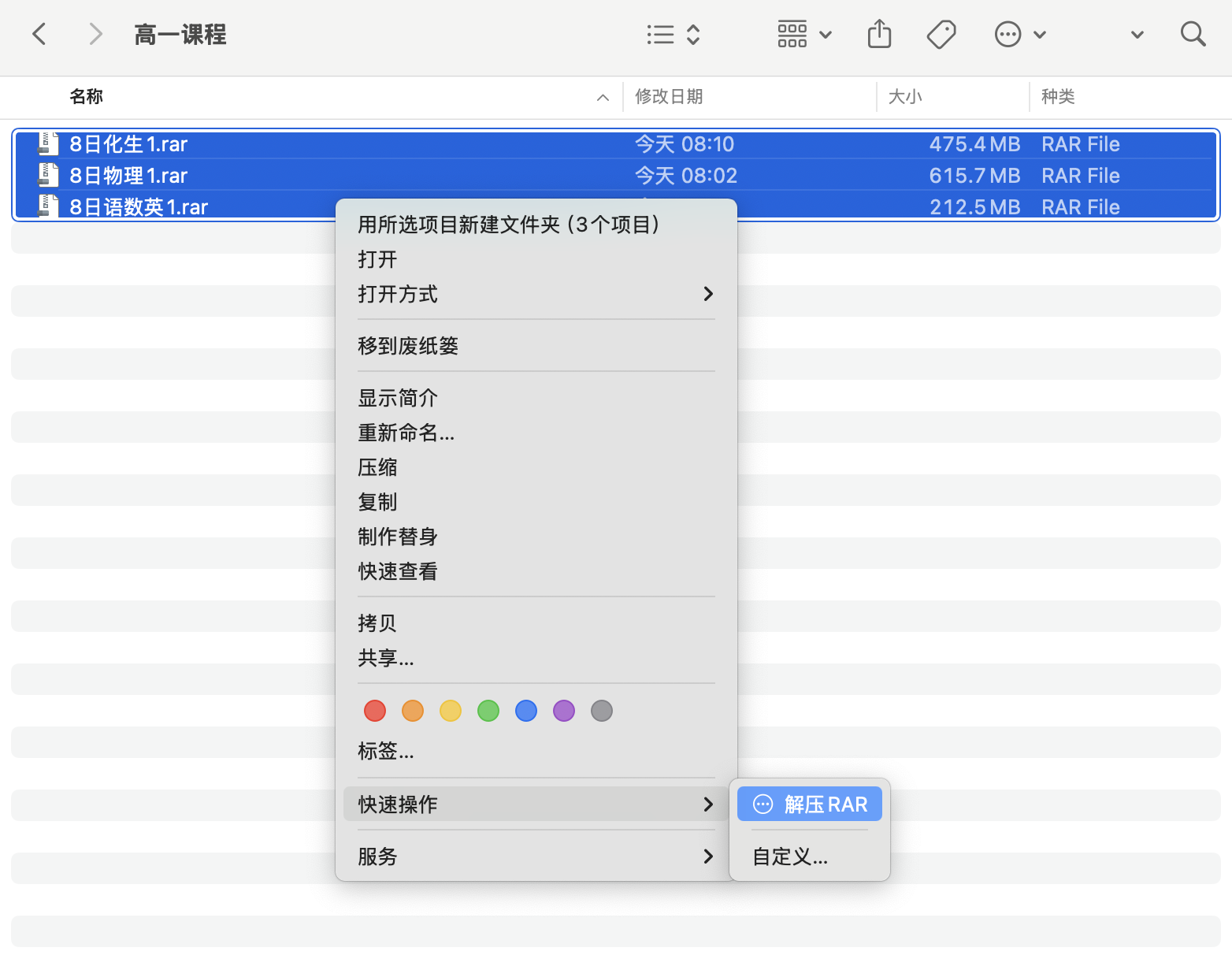Open the list view switcher
1232x955 pixels.
673,35
